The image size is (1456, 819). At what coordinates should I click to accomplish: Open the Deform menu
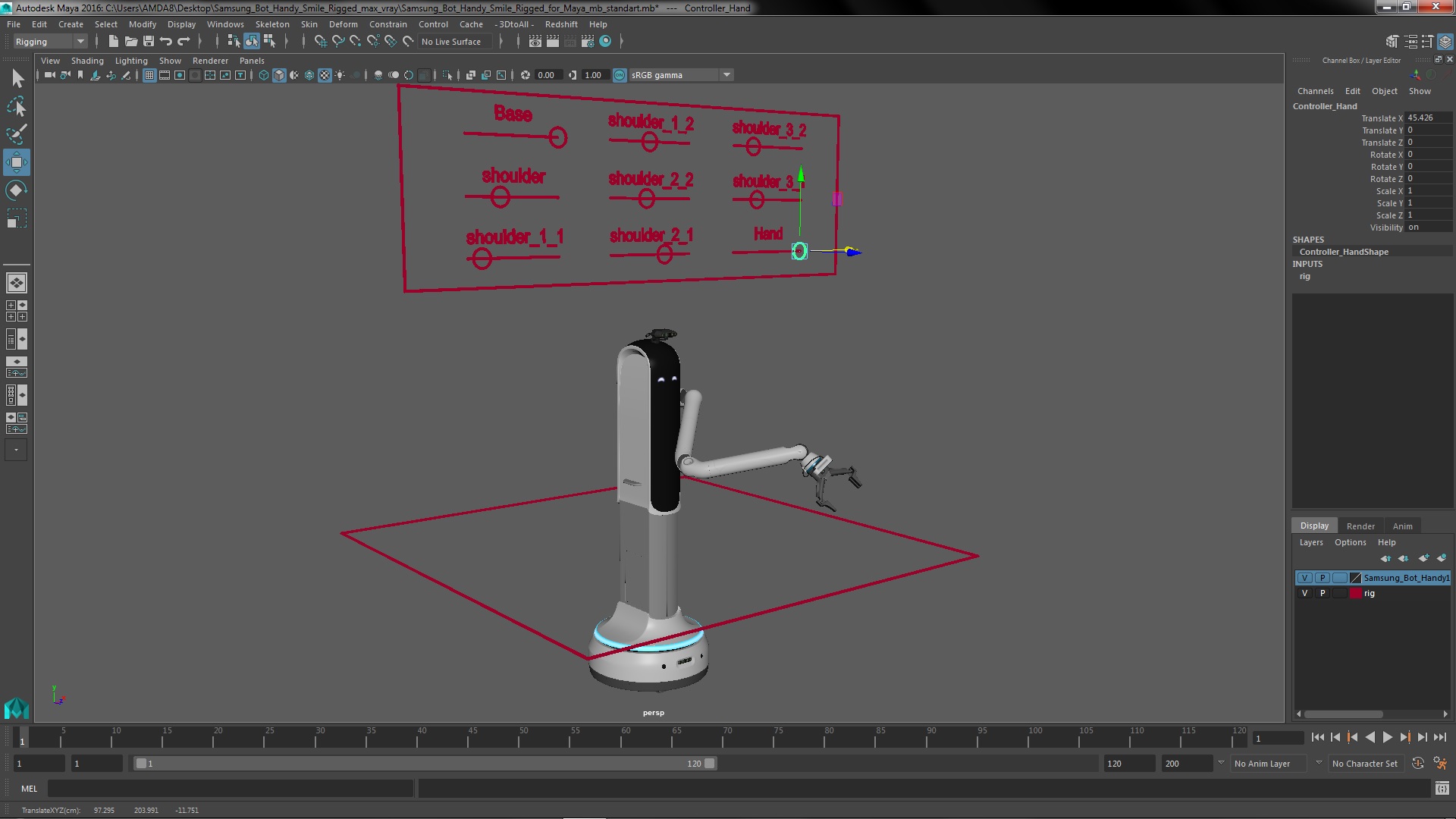coord(343,24)
